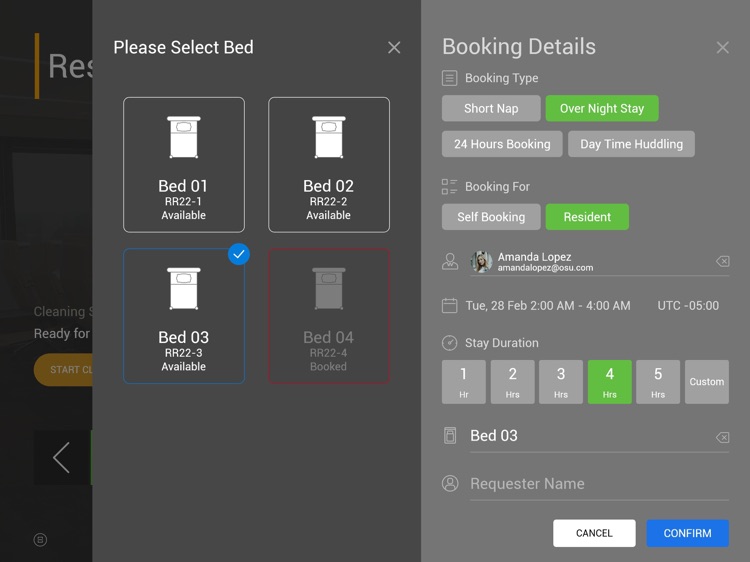The image size is (750, 562).
Task: Choose Short Nap booking type
Action: 491,108
